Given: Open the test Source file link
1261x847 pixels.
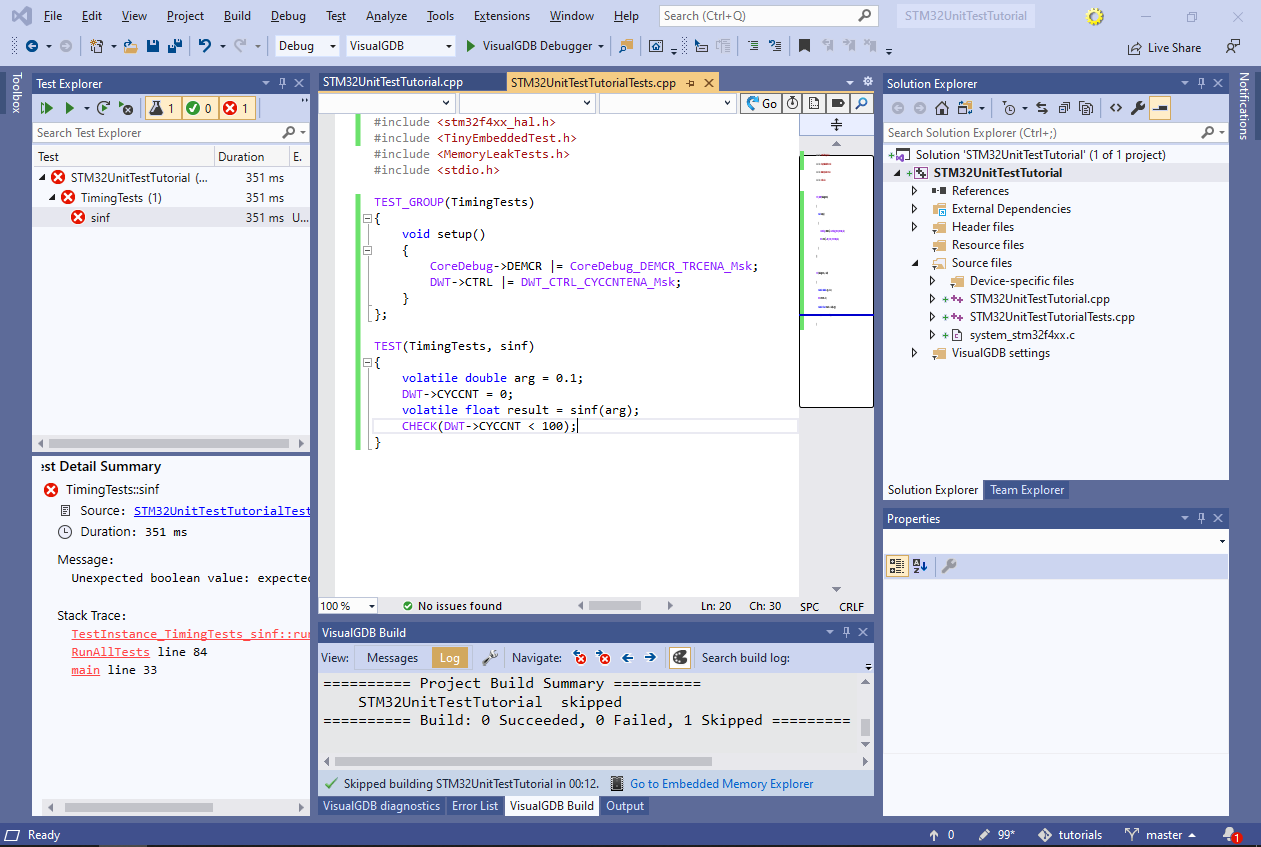Looking at the screenshot, I should [222, 511].
